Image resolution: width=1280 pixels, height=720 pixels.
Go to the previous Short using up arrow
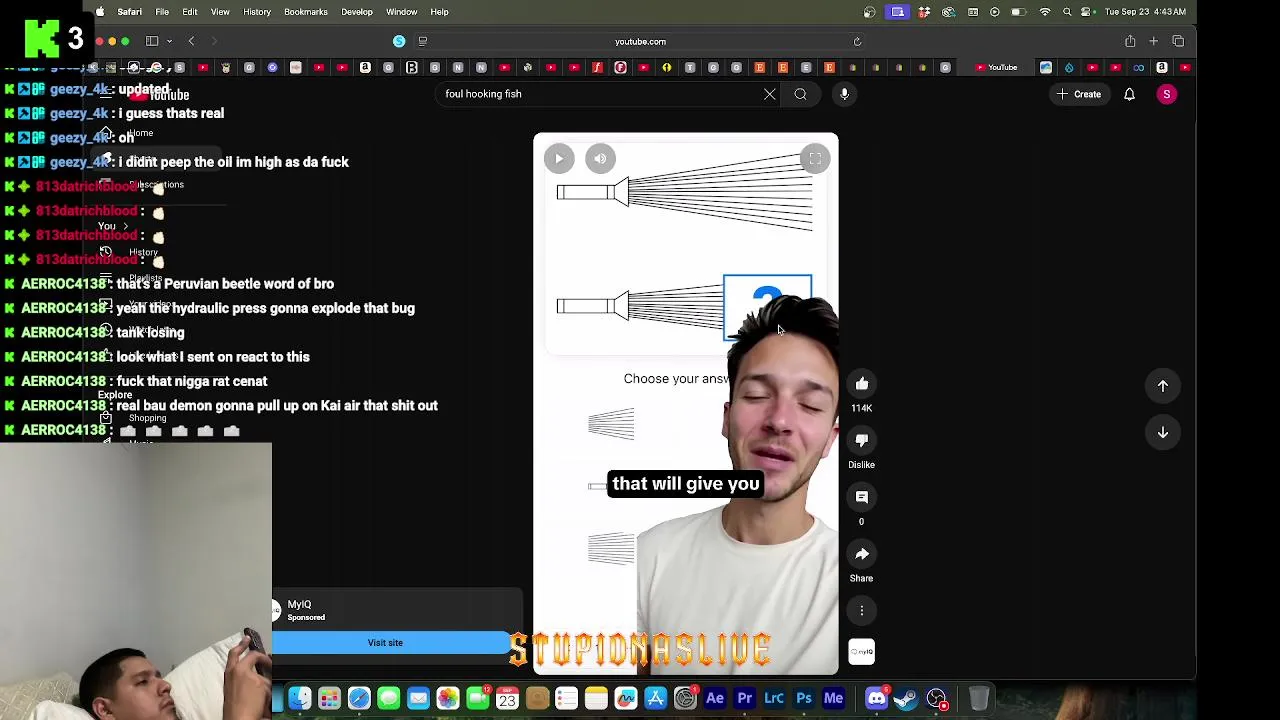point(1163,386)
